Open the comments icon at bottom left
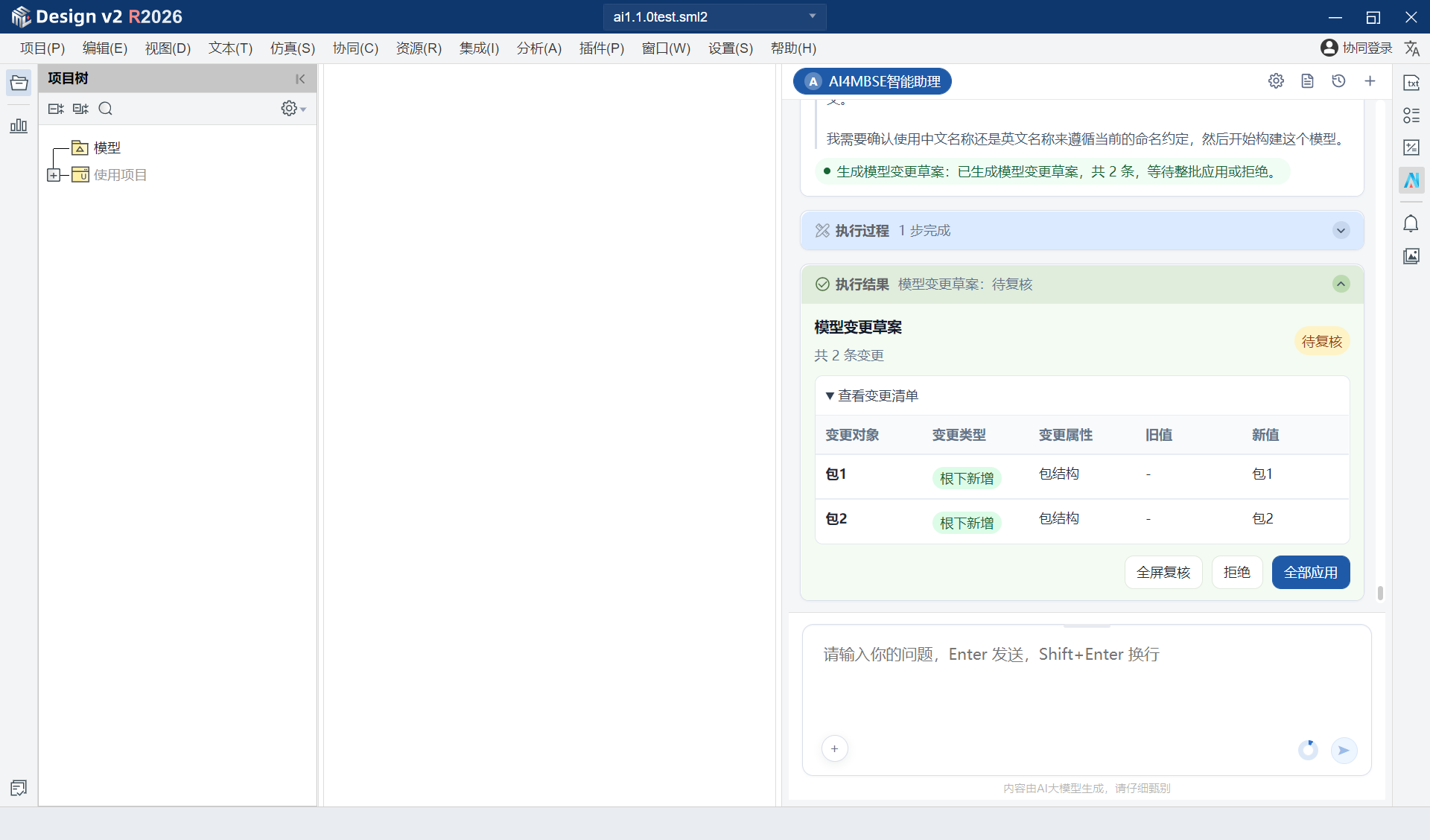 pos(19,788)
